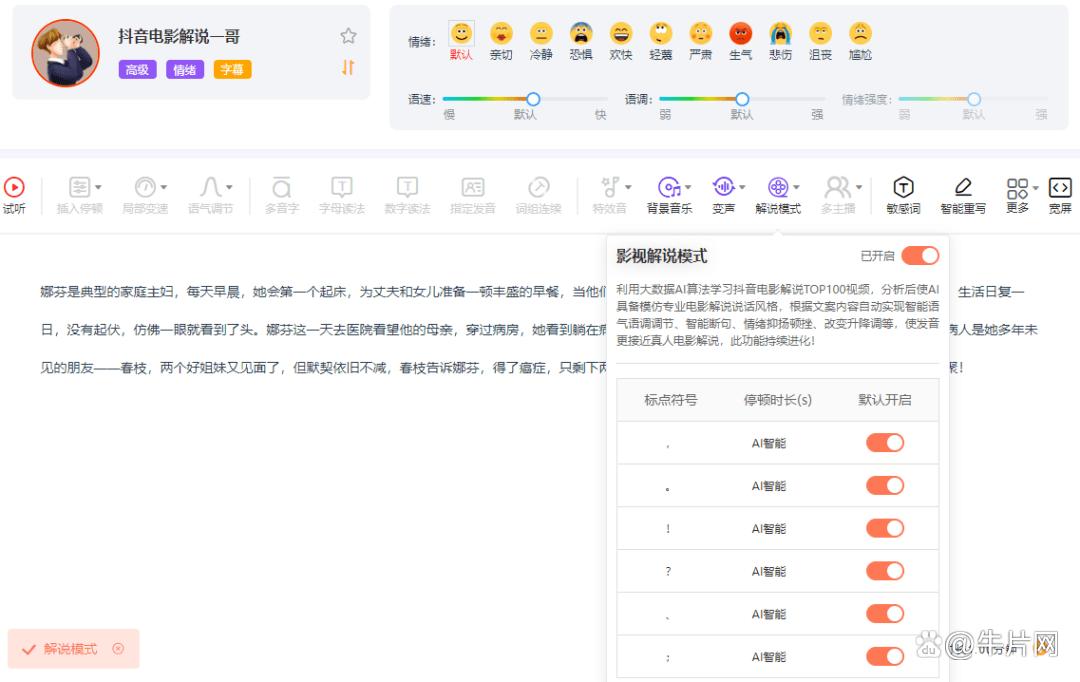The width and height of the screenshot is (1080, 682).
Task: Click the 高级 tag under the speaker name
Action: click(x=137, y=70)
